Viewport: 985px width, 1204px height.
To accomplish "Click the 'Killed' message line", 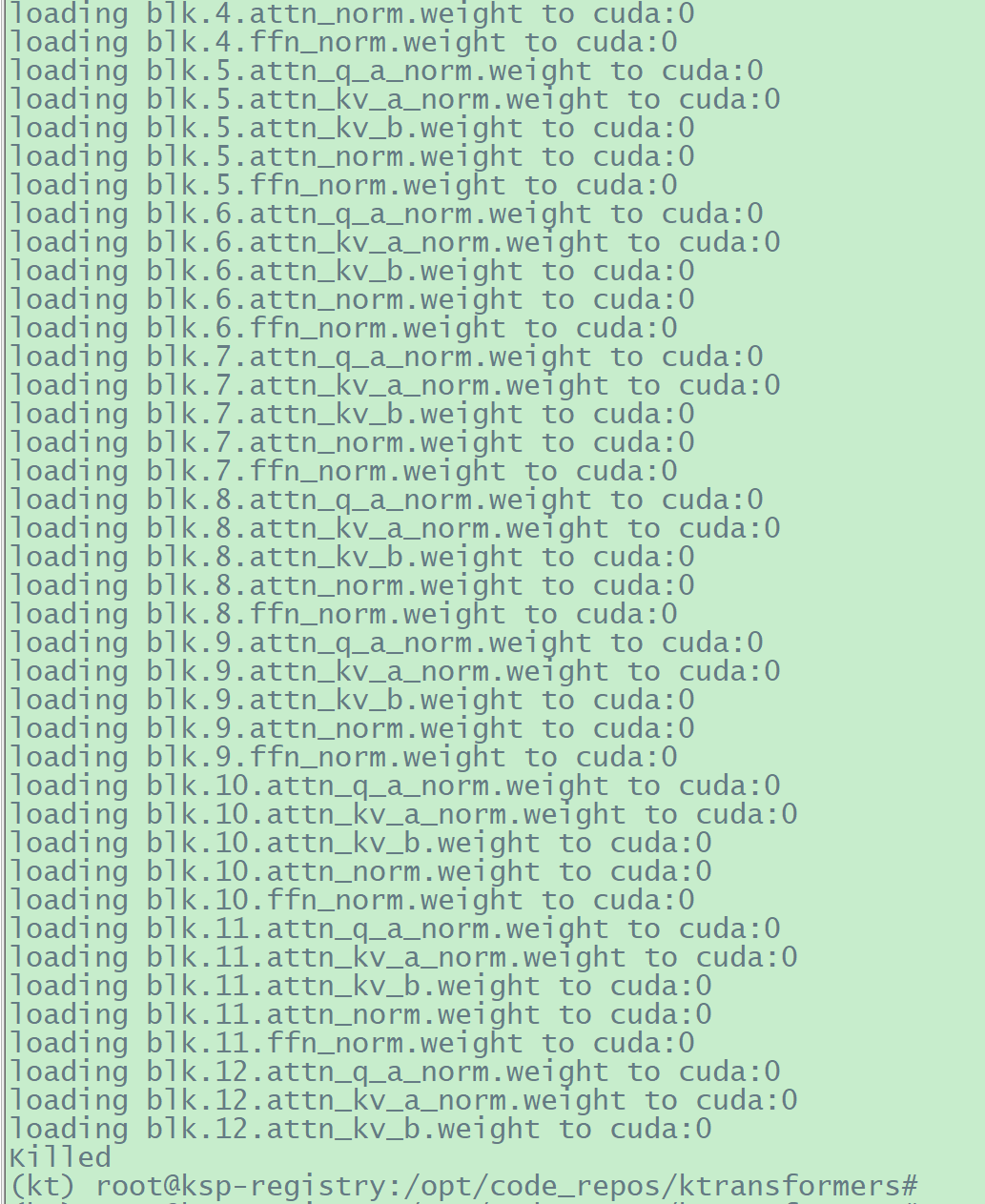I will click(60, 1157).
